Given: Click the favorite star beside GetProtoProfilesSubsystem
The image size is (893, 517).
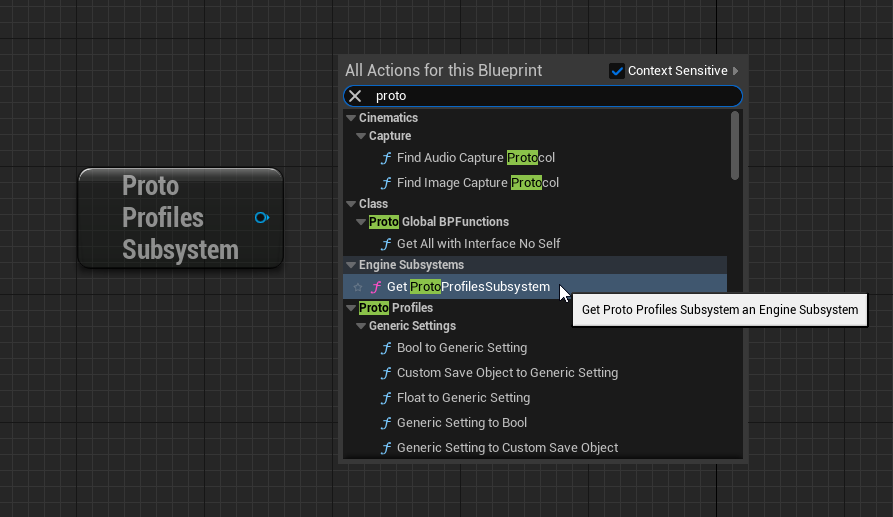Looking at the screenshot, I should click(357, 287).
